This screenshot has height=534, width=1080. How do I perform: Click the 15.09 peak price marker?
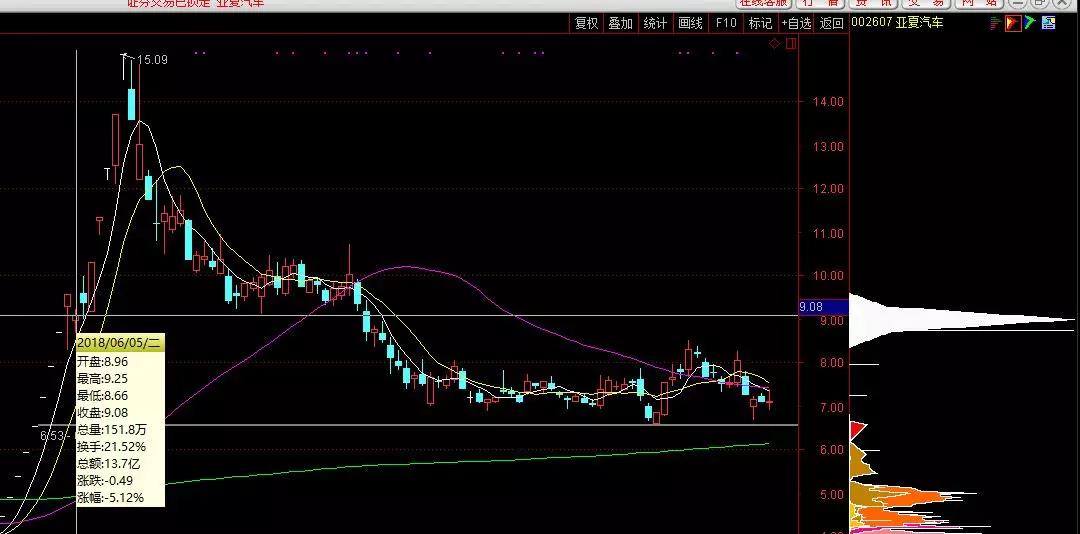pyautogui.click(x=152, y=60)
